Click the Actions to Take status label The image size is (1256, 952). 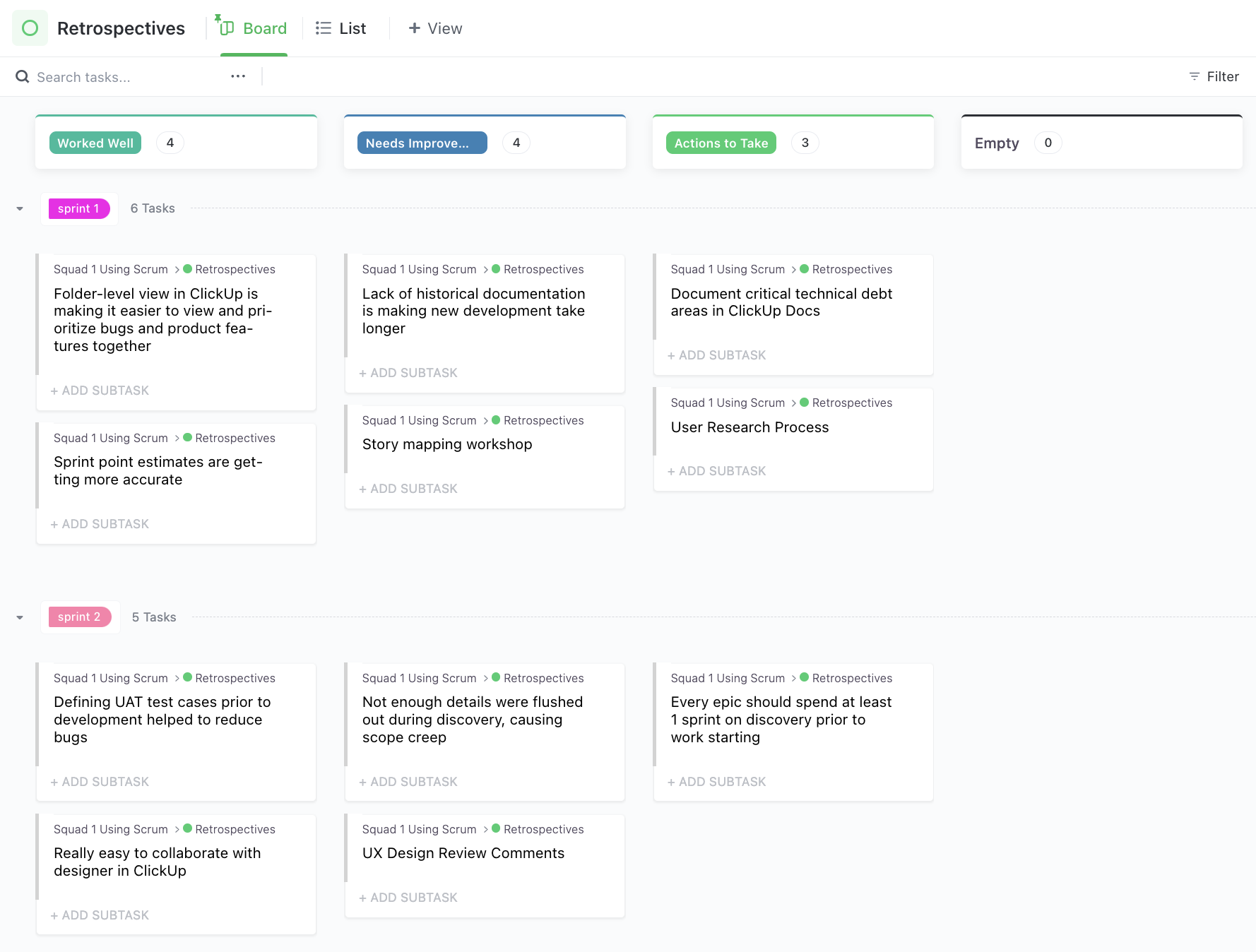tap(721, 143)
